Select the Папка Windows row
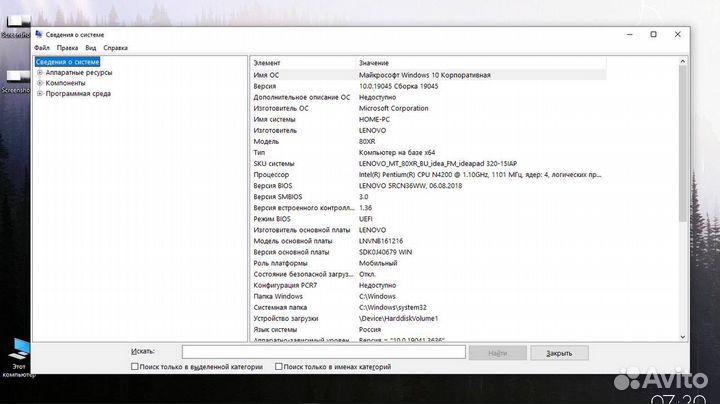The height and width of the screenshot is (404, 720). pos(428,296)
